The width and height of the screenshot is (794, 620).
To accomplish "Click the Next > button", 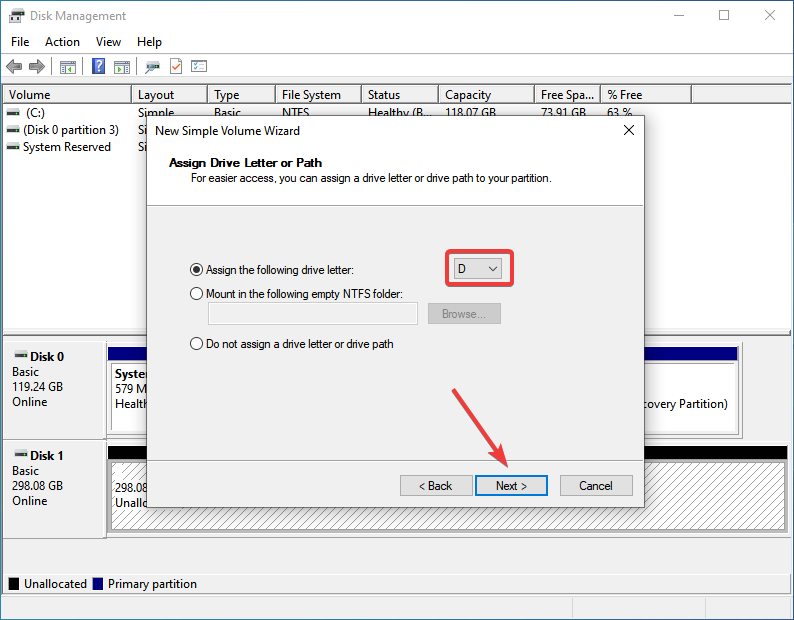I will click(511, 485).
